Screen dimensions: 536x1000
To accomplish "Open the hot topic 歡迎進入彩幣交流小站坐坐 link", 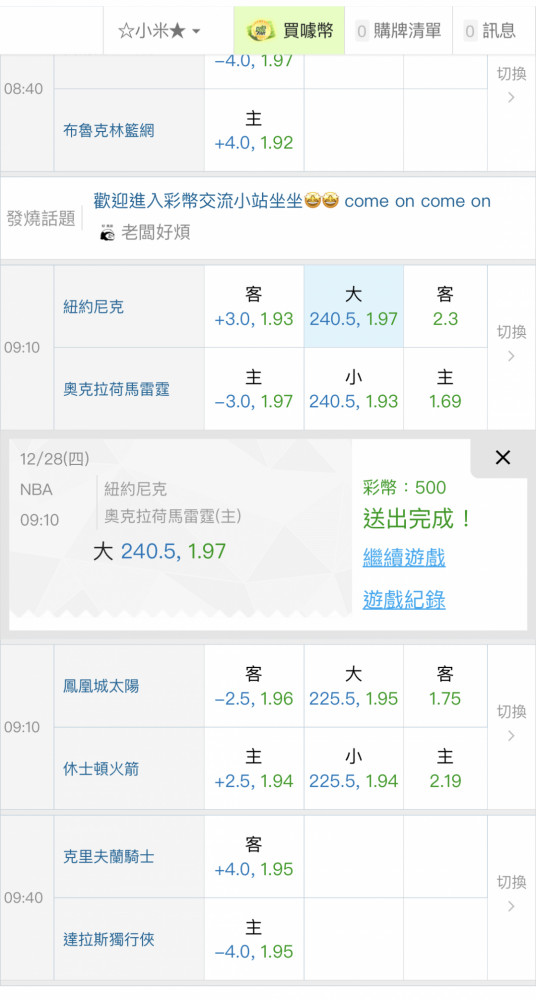I will [292, 201].
